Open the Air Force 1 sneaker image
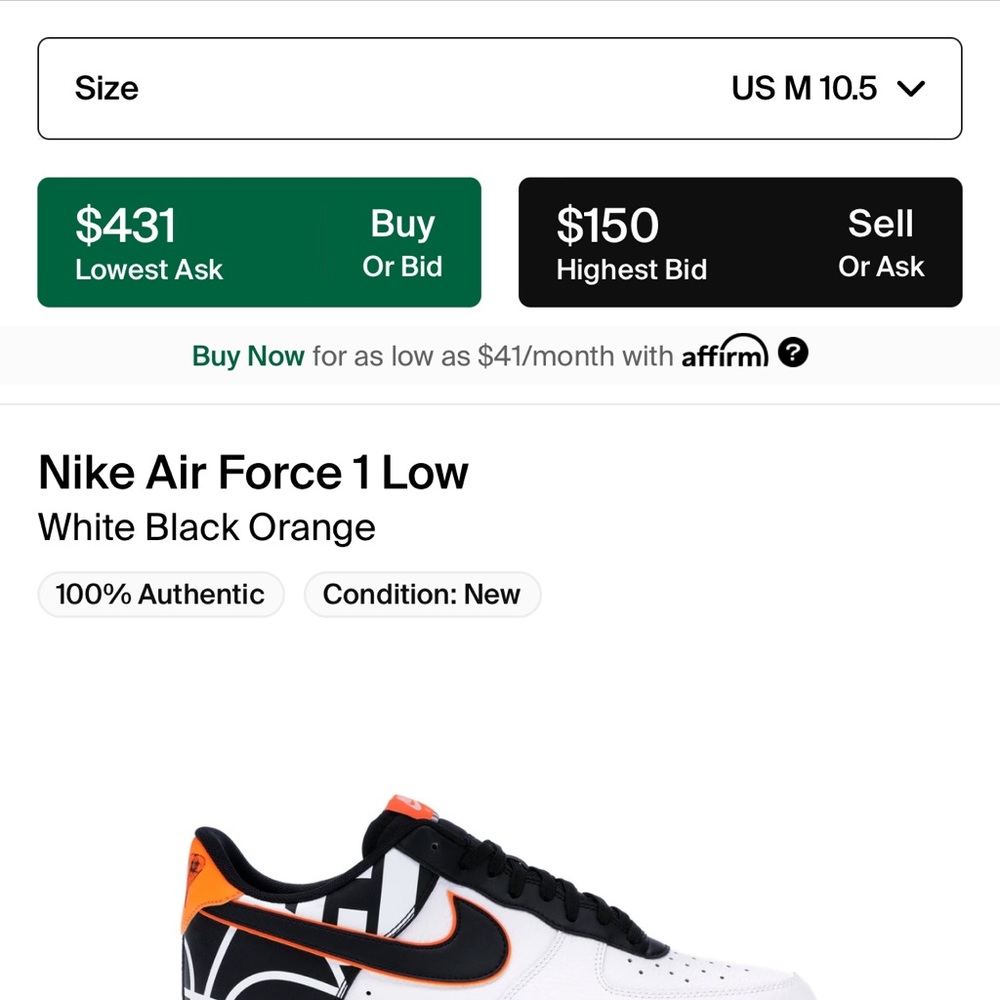Image resolution: width=1000 pixels, height=1000 pixels. tap(499, 896)
